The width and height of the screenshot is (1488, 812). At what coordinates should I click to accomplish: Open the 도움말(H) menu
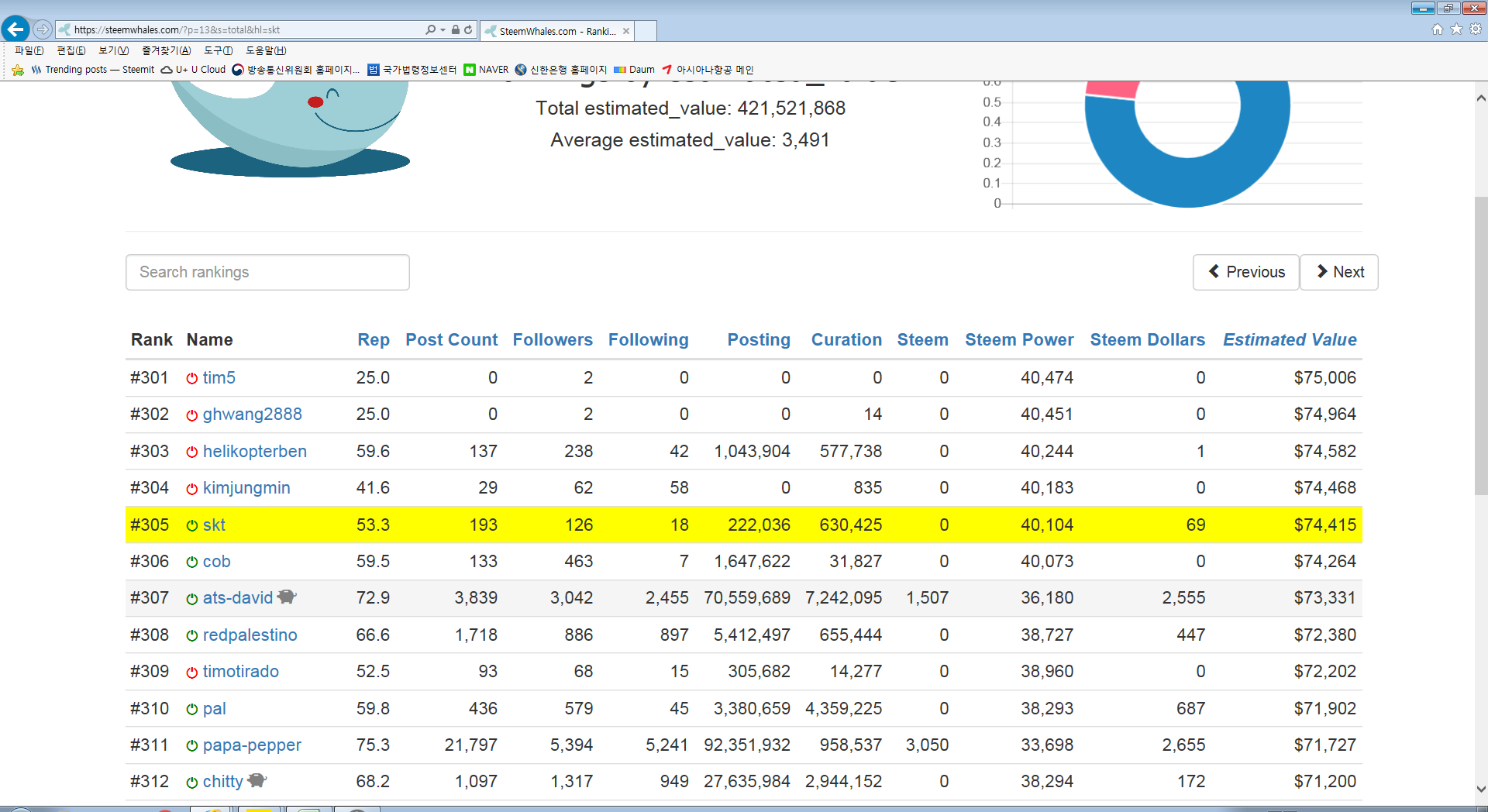(x=266, y=50)
